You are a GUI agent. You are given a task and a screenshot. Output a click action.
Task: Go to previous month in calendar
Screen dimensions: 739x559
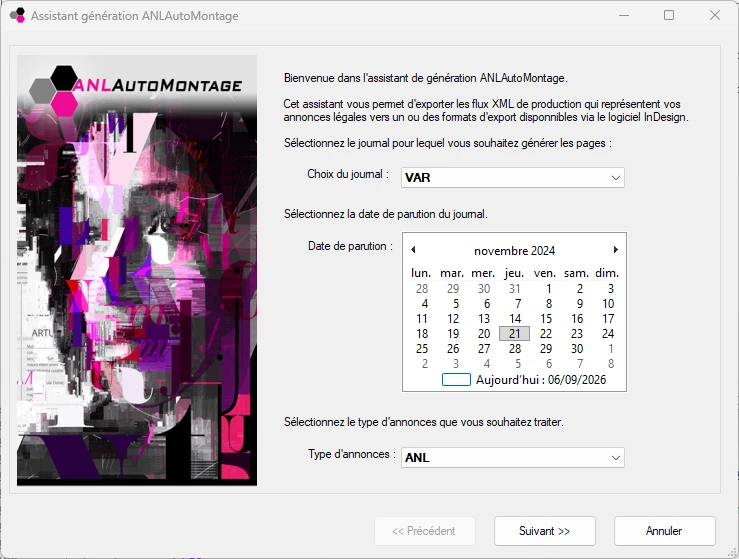413,250
